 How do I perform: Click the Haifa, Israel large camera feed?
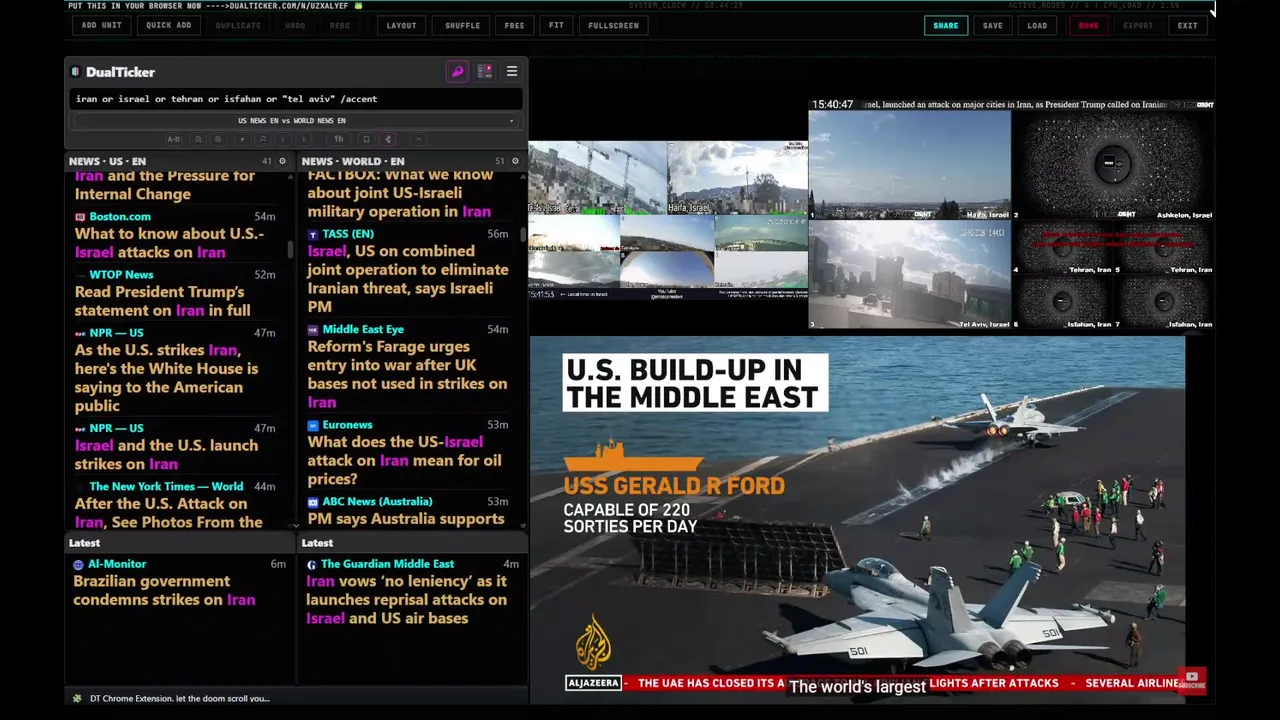[909, 165]
